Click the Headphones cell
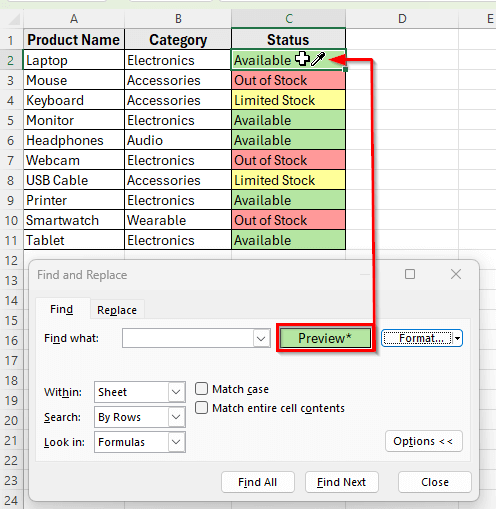The image size is (496, 509). point(74,140)
